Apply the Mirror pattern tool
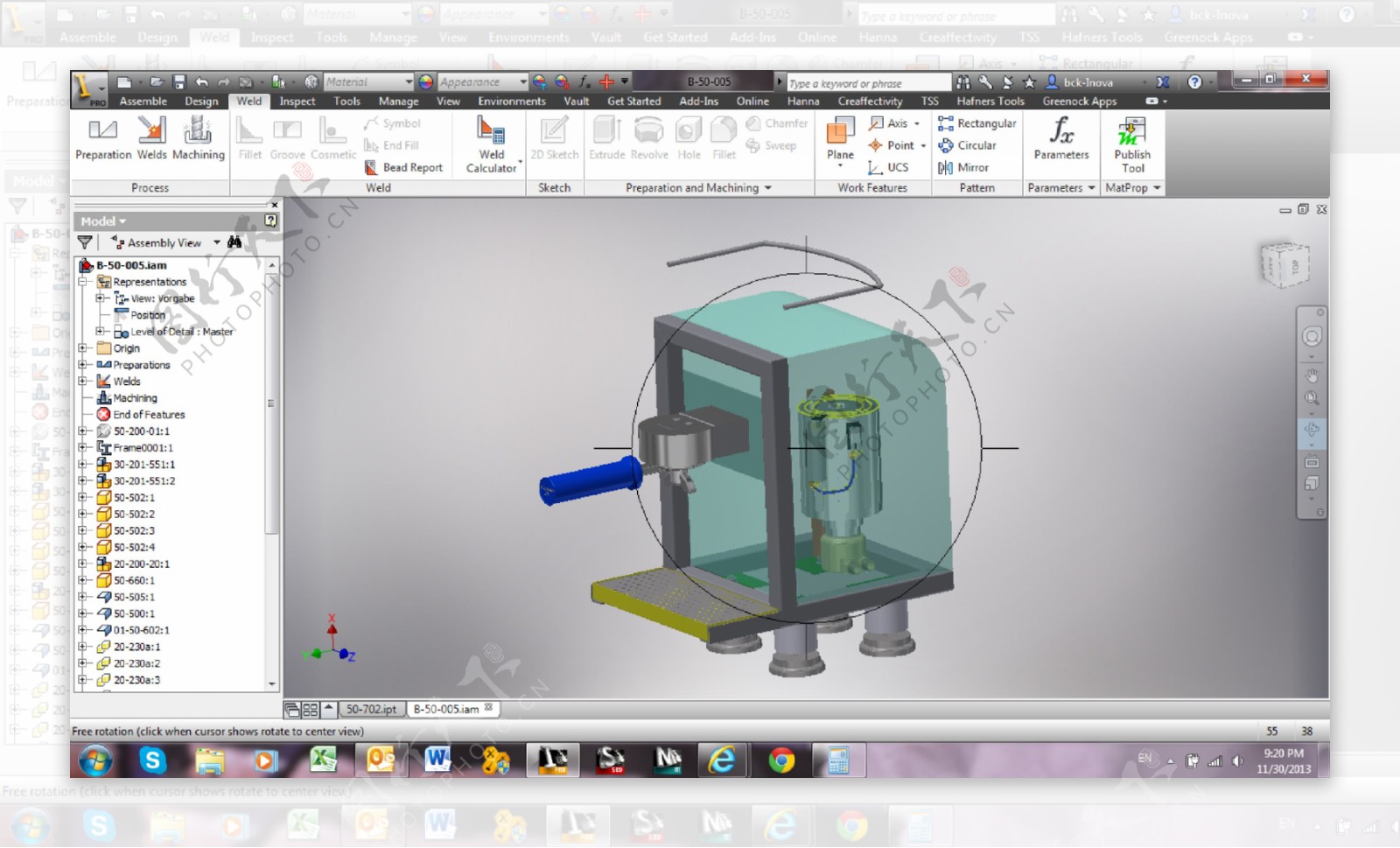This screenshot has height=848, width=1400. pyautogui.click(x=963, y=167)
